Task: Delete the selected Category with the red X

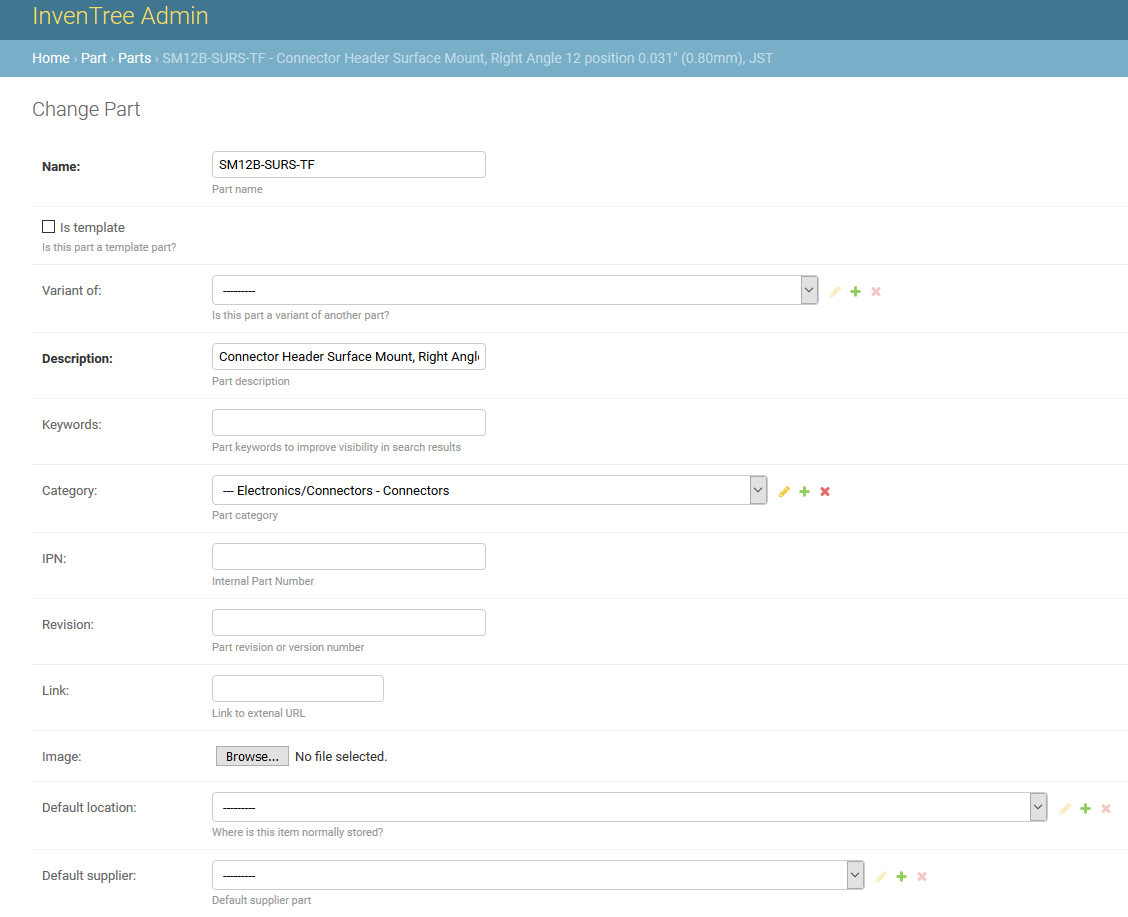Action: point(825,491)
